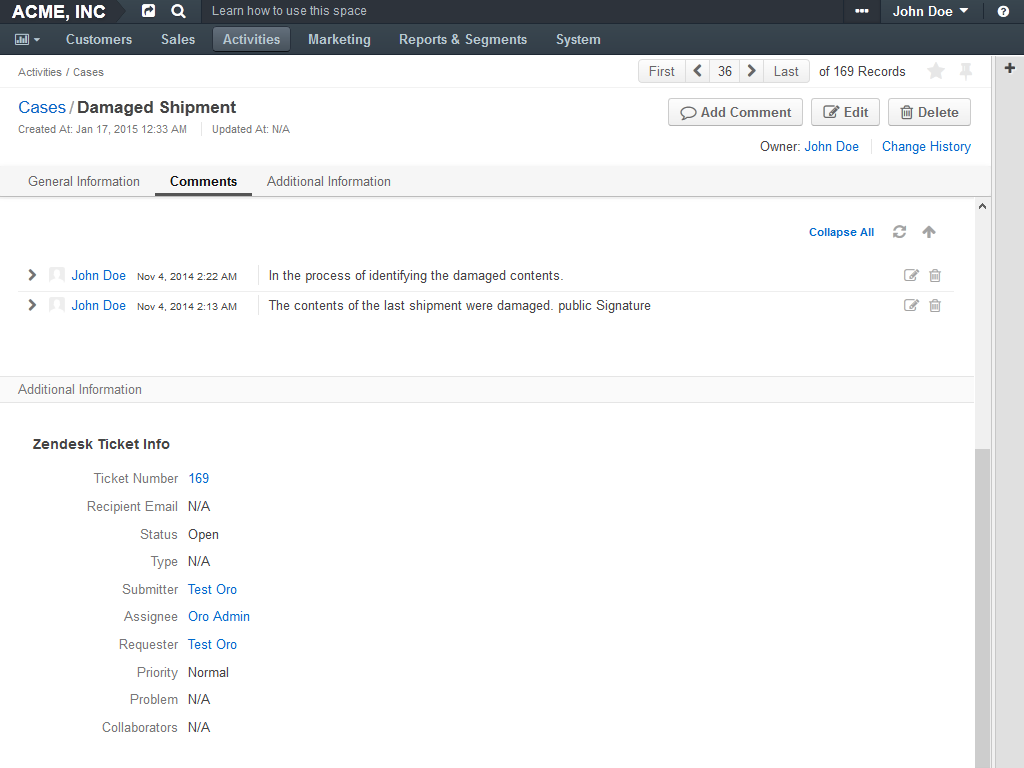The image size is (1024, 768).
Task: Switch to General Information tab
Action: click(84, 181)
